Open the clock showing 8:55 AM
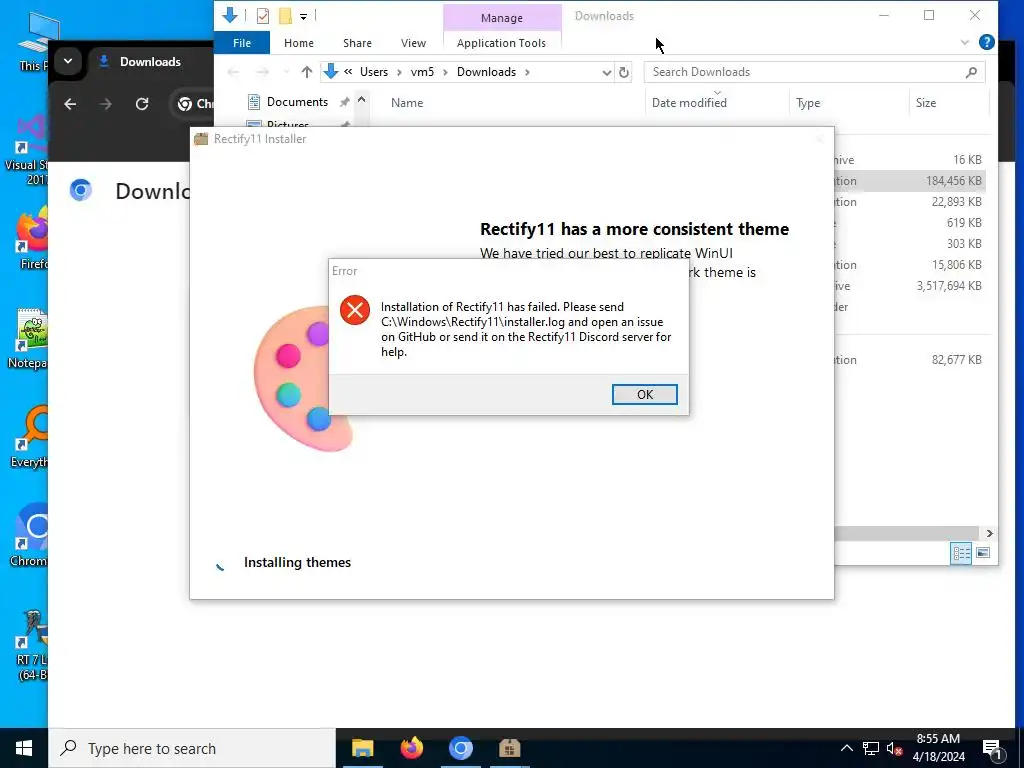The height and width of the screenshot is (768, 1024). (x=938, y=748)
